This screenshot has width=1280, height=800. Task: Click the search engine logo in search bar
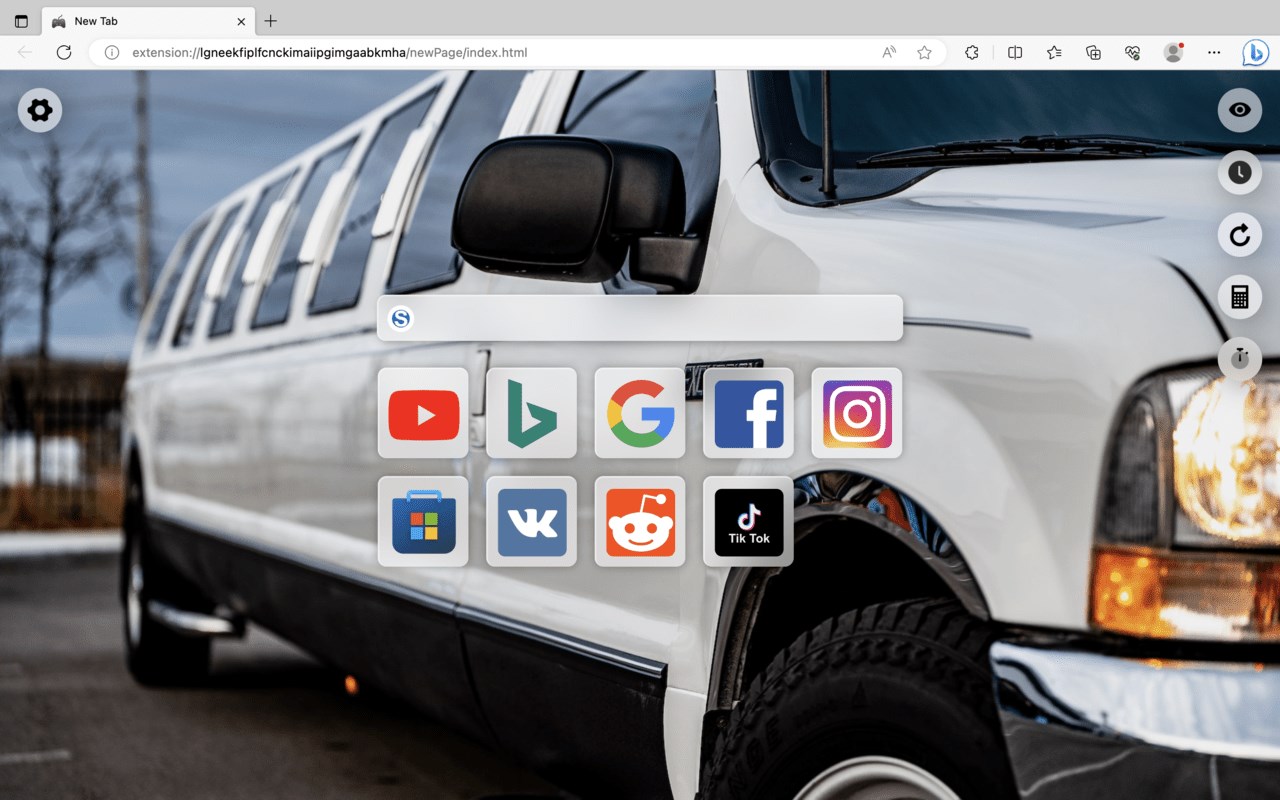pyautogui.click(x=401, y=318)
